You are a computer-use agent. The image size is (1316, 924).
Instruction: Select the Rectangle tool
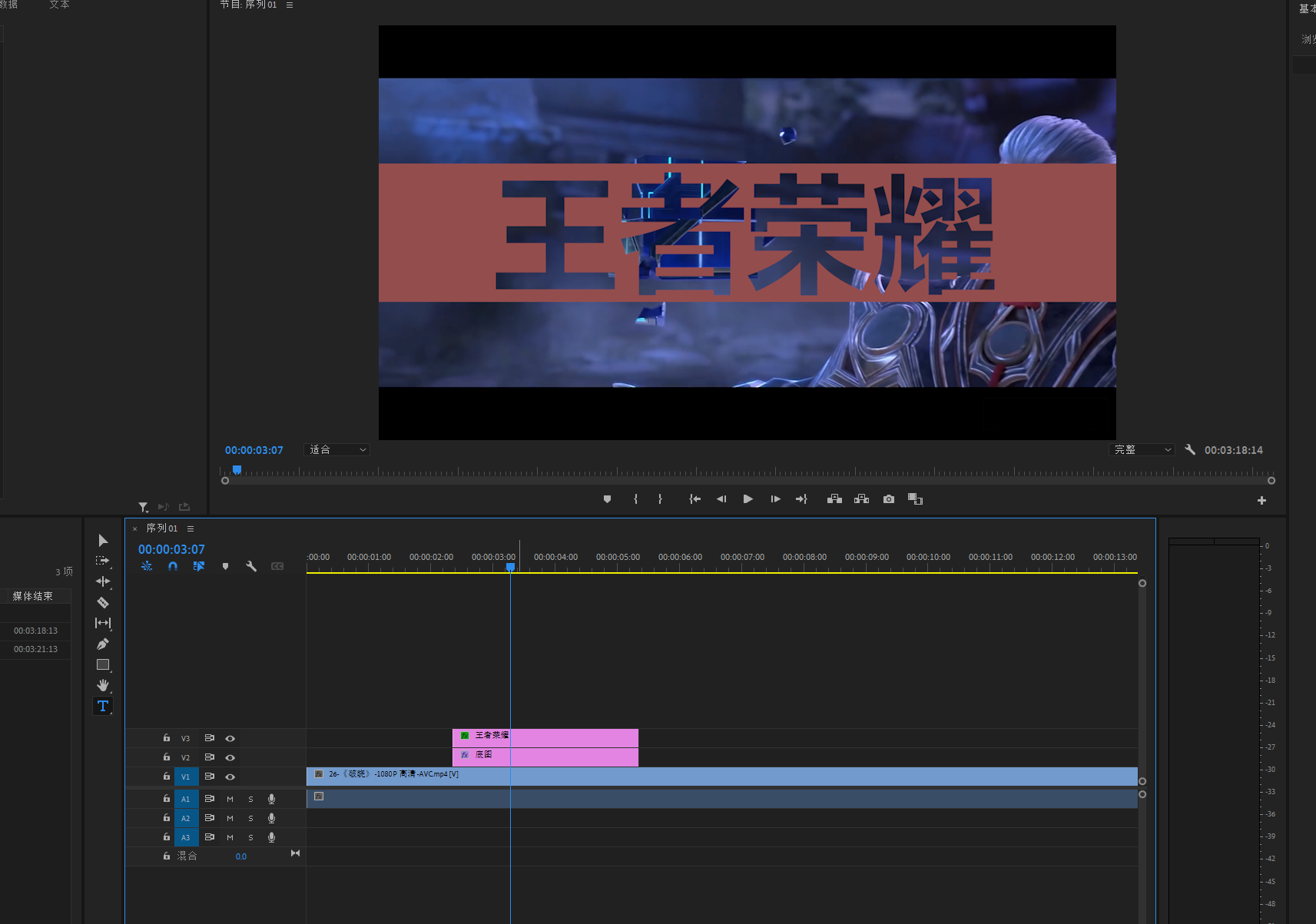[x=103, y=665]
